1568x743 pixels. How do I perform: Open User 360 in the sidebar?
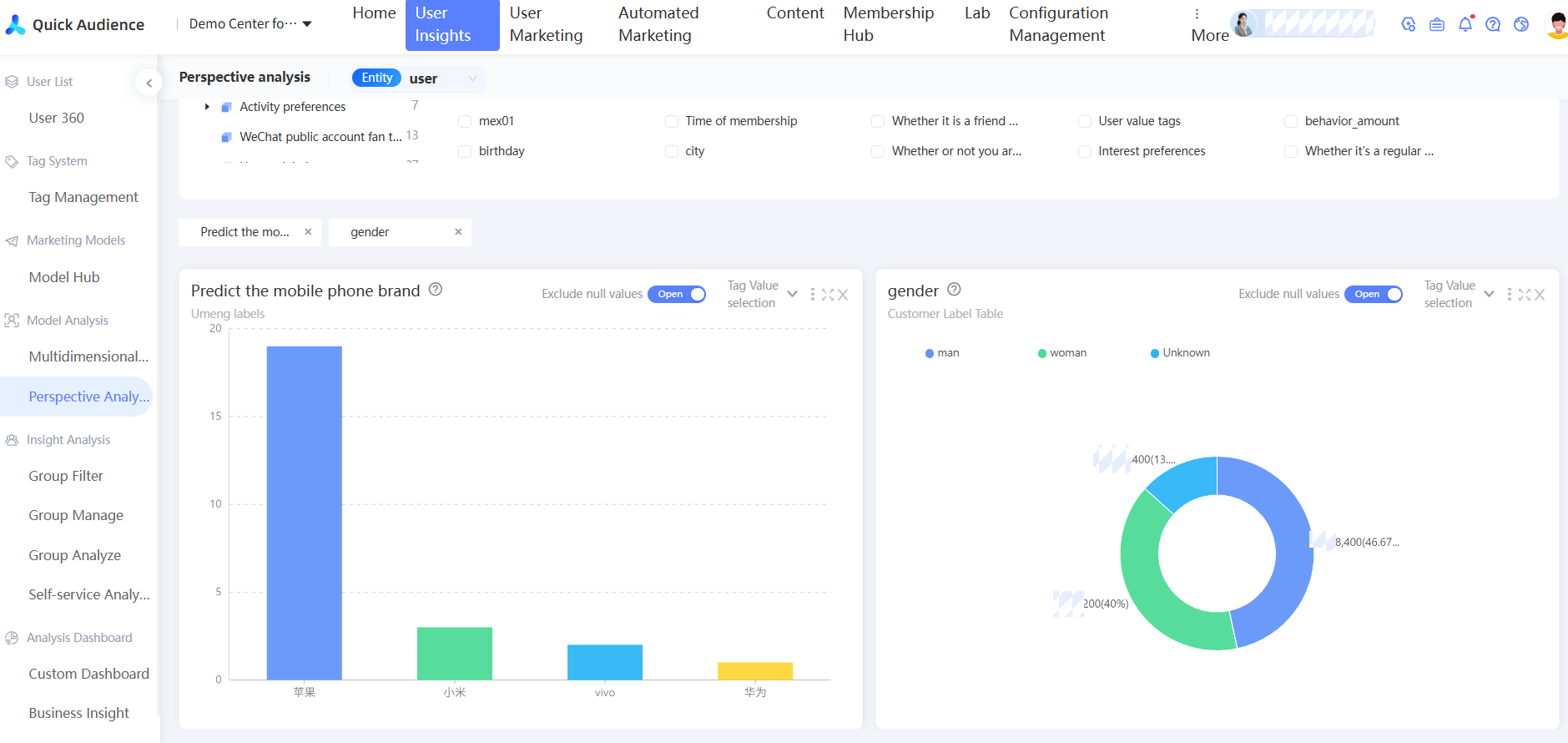click(57, 118)
